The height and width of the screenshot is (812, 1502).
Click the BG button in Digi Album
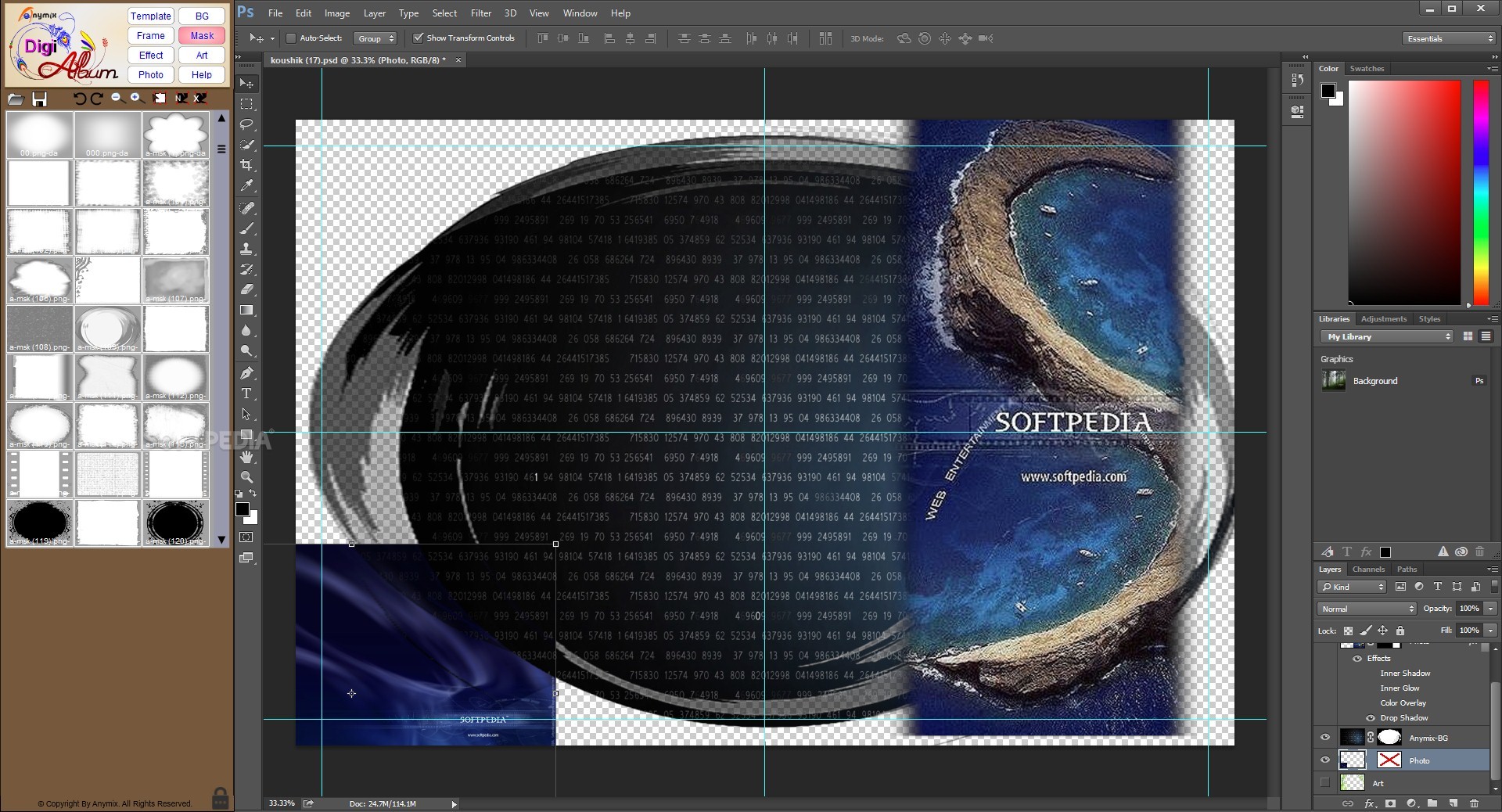[202, 16]
